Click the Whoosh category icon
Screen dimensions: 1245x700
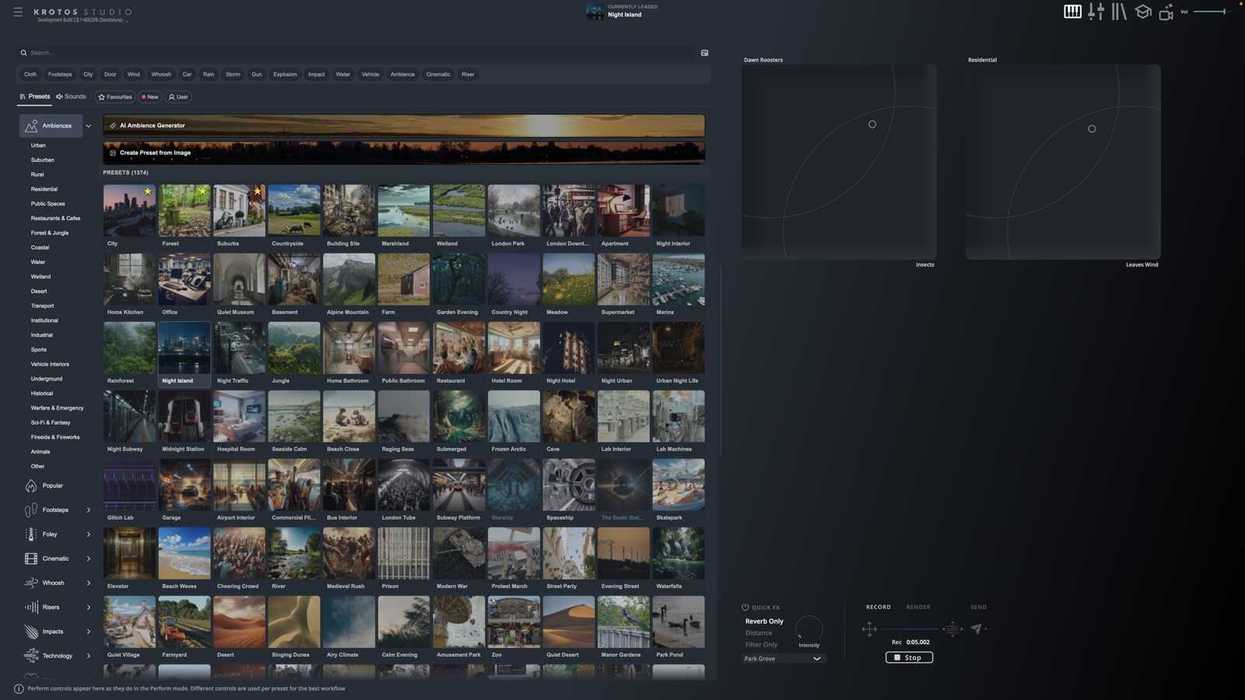tap(31, 583)
